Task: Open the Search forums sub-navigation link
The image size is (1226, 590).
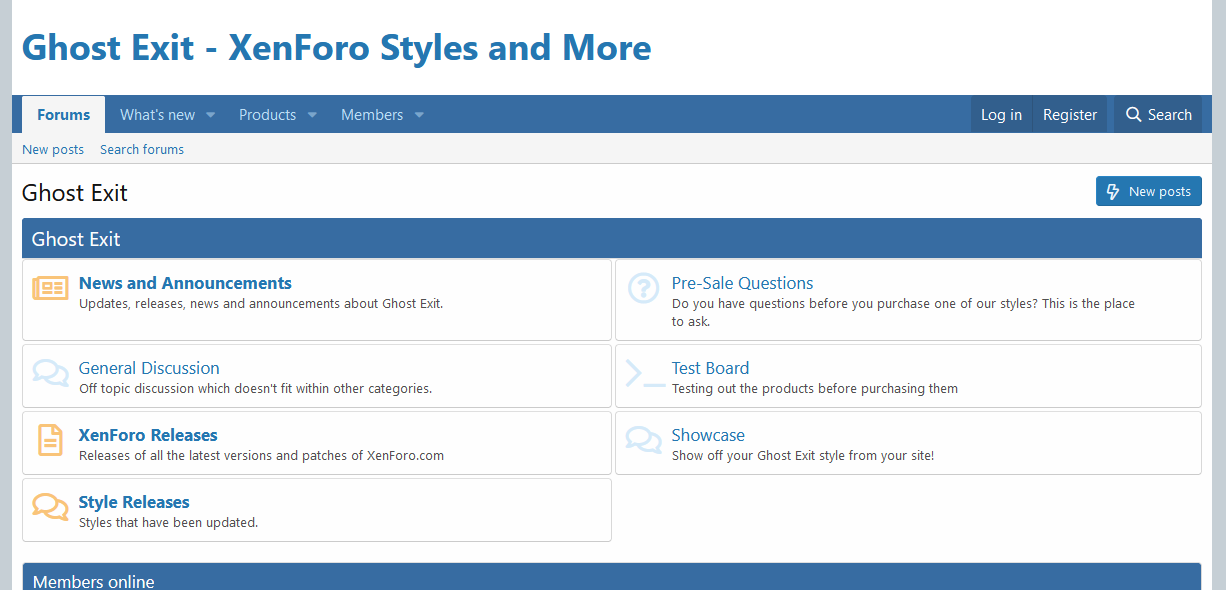Action: [x=142, y=149]
